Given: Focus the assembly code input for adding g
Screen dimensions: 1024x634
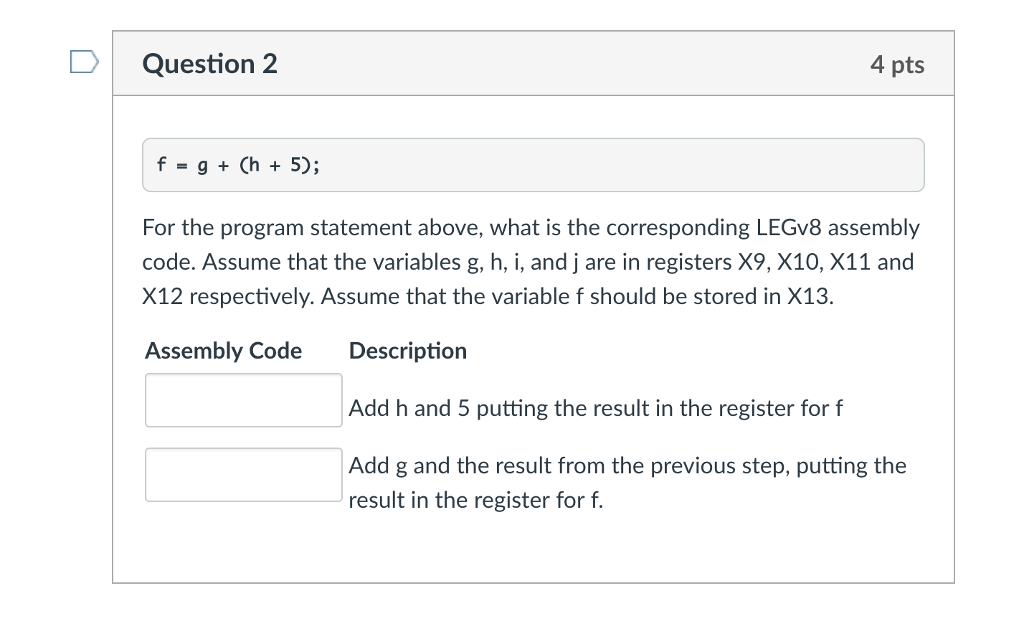Looking at the screenshot, I should coord(244,475).
